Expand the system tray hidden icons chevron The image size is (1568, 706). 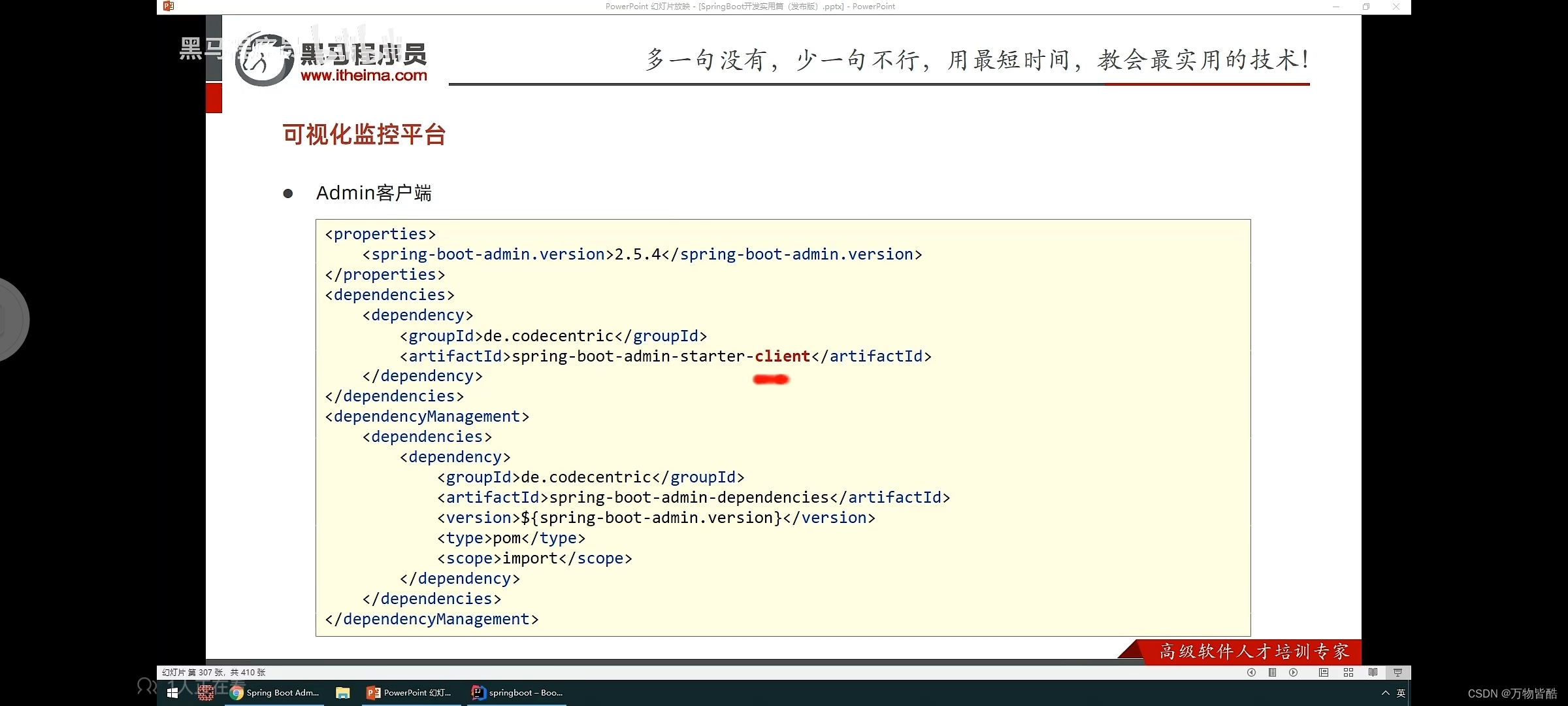coord(1385,693)
